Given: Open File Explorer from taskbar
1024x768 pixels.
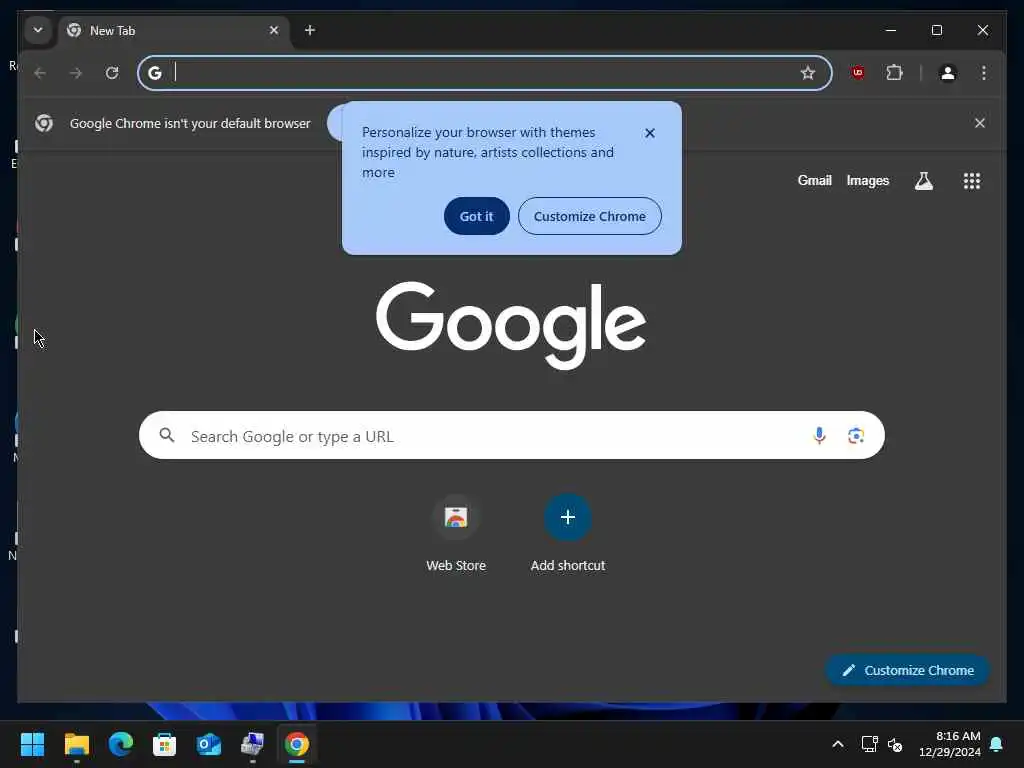Looking at the screenshot, I should click(x=76, y=744).
